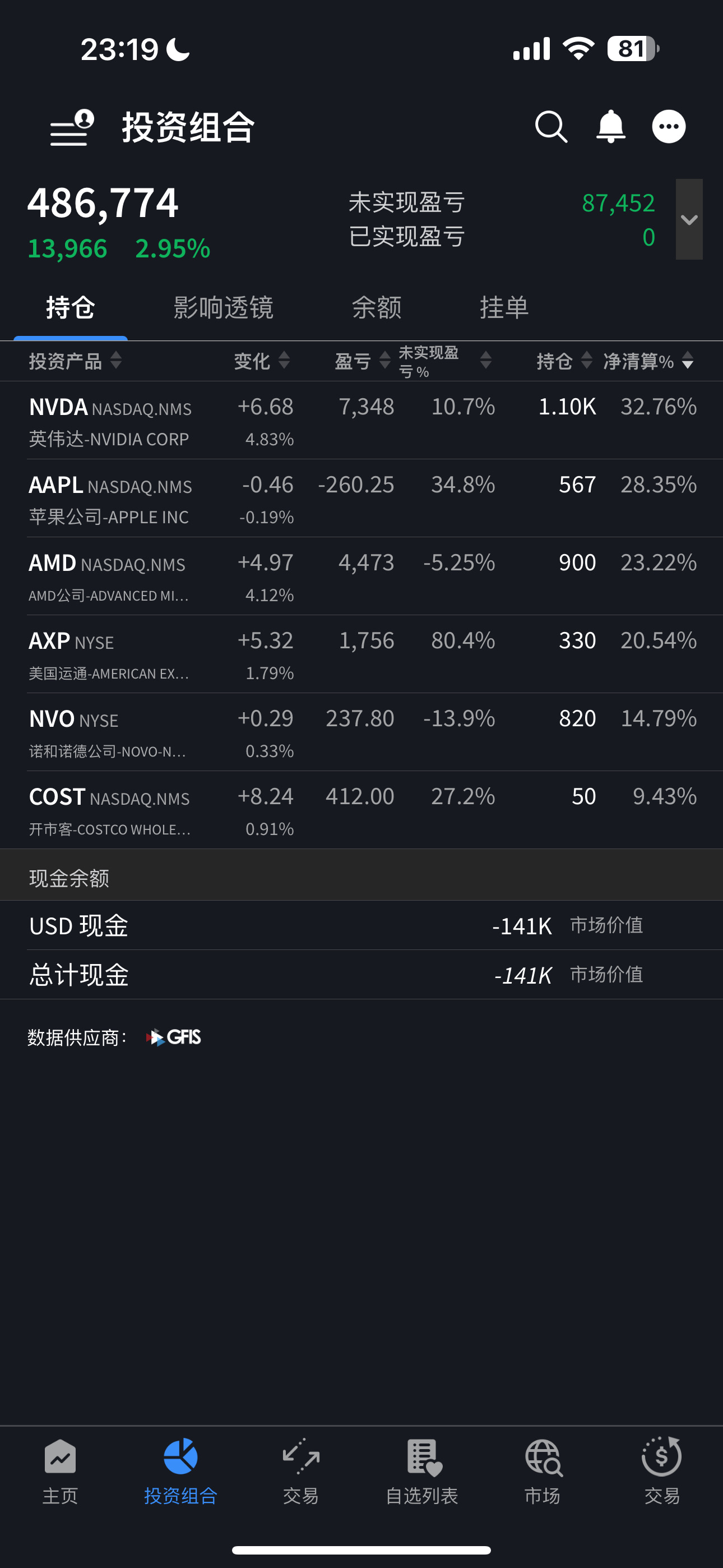This screenshot has height=1568, width=723.
Task: Tap the dollar-sign 交易 icon
Action: click(661, 1456)
